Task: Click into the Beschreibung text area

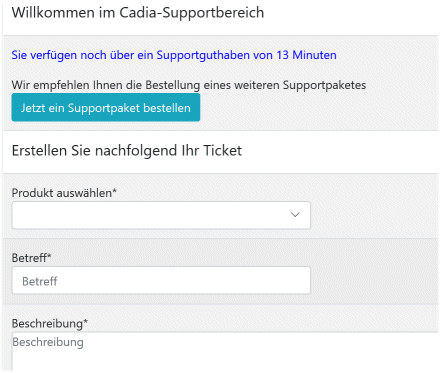Action: 225,352
